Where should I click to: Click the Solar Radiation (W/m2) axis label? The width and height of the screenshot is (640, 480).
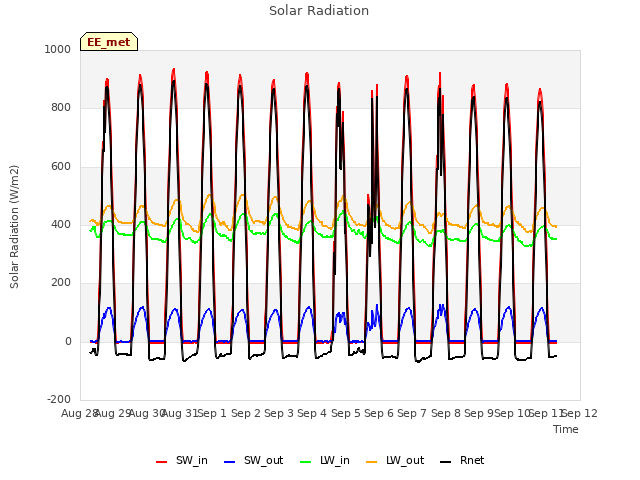click(x=14, y=227)
